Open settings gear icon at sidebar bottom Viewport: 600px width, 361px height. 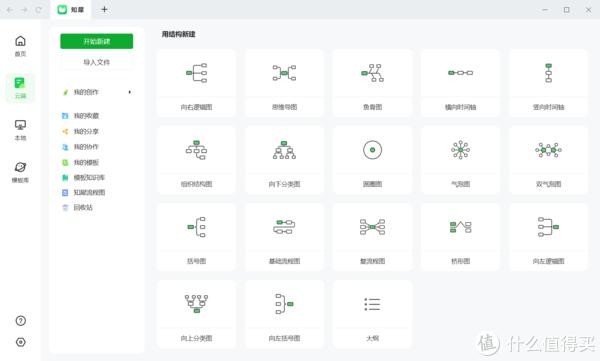point(21,342)
